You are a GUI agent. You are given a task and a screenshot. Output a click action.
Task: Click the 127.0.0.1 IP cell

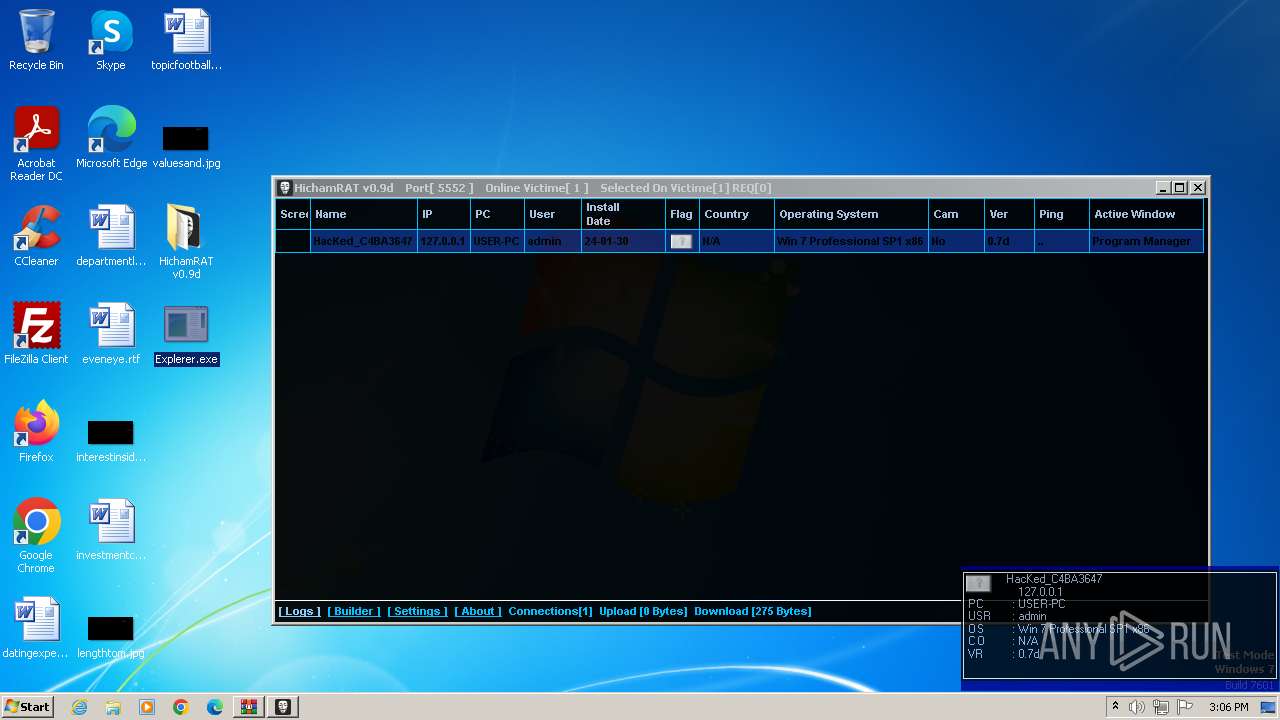tap(444, 241)
